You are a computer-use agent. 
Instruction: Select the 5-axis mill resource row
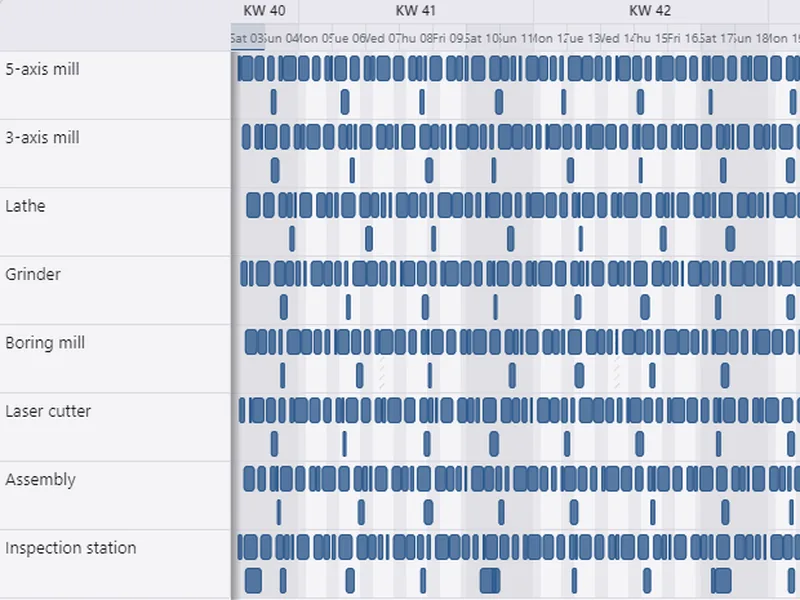115,85
